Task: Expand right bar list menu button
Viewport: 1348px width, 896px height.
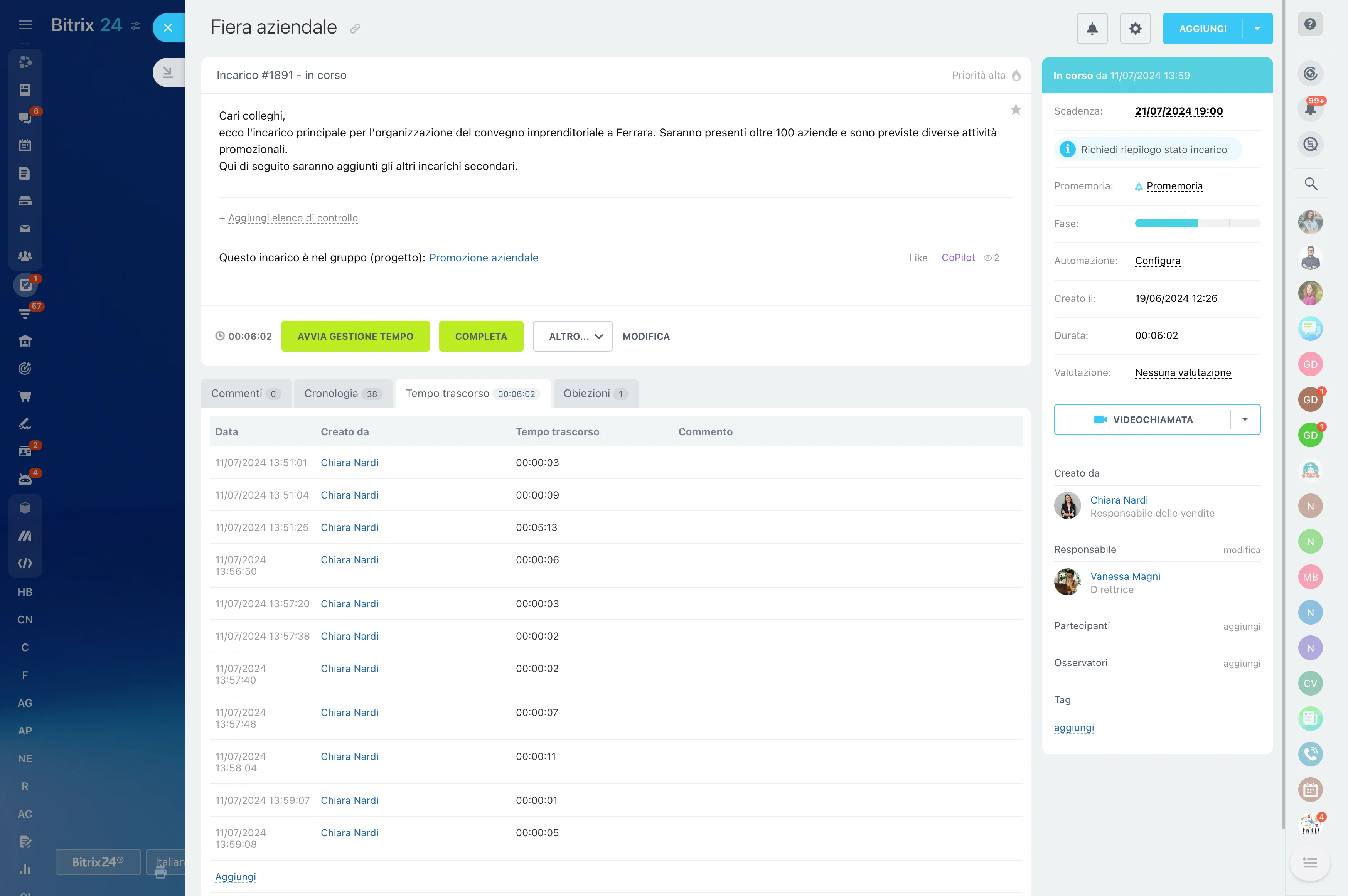Action: pos(1310,862)
